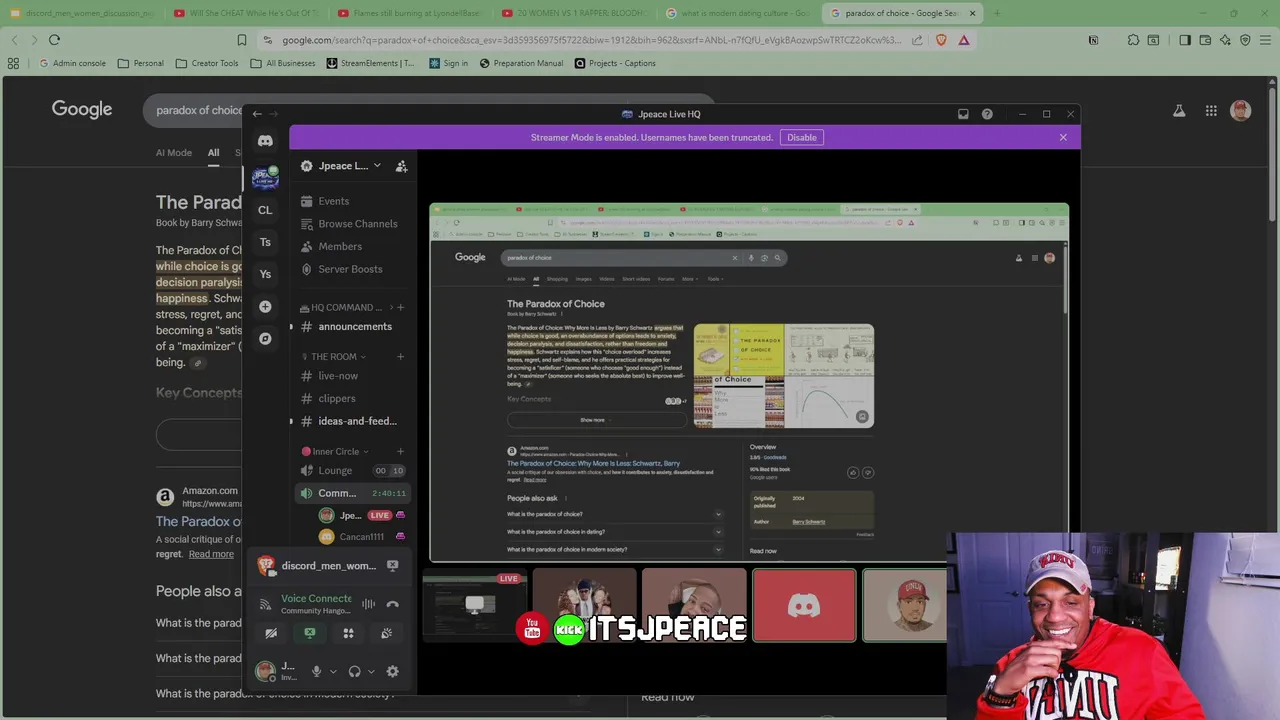Open headphone output options arrow
Image resolution: width=1280 pixels, height=720 pixels.
[371, 671]
